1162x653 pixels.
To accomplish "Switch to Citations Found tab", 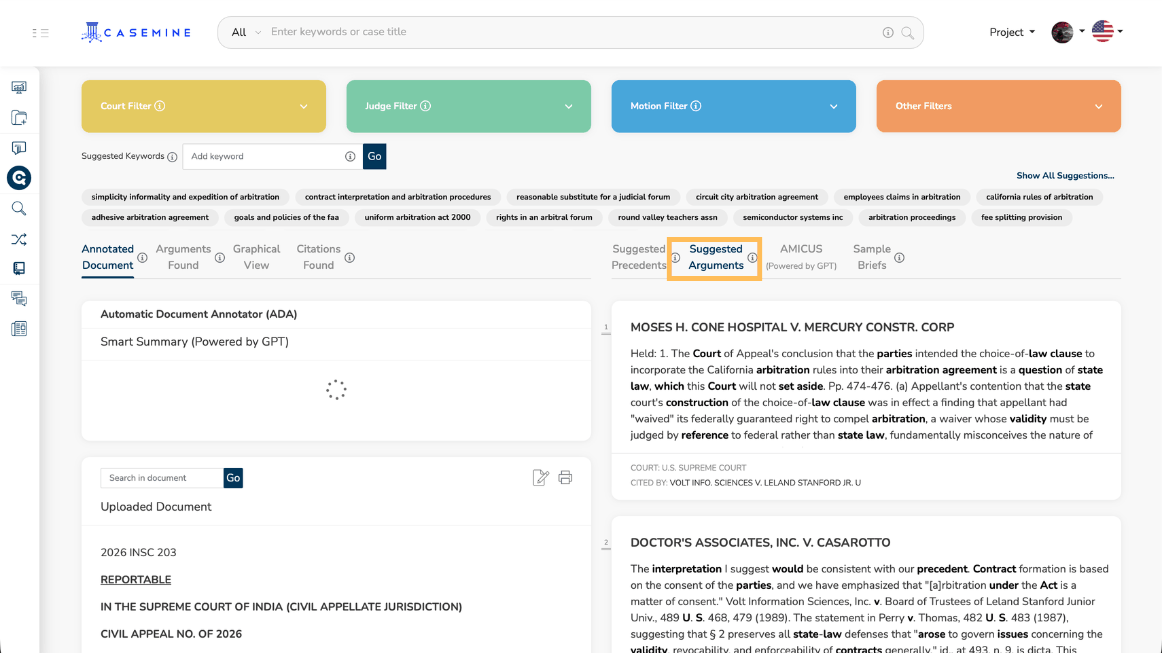I will (319, 257).
